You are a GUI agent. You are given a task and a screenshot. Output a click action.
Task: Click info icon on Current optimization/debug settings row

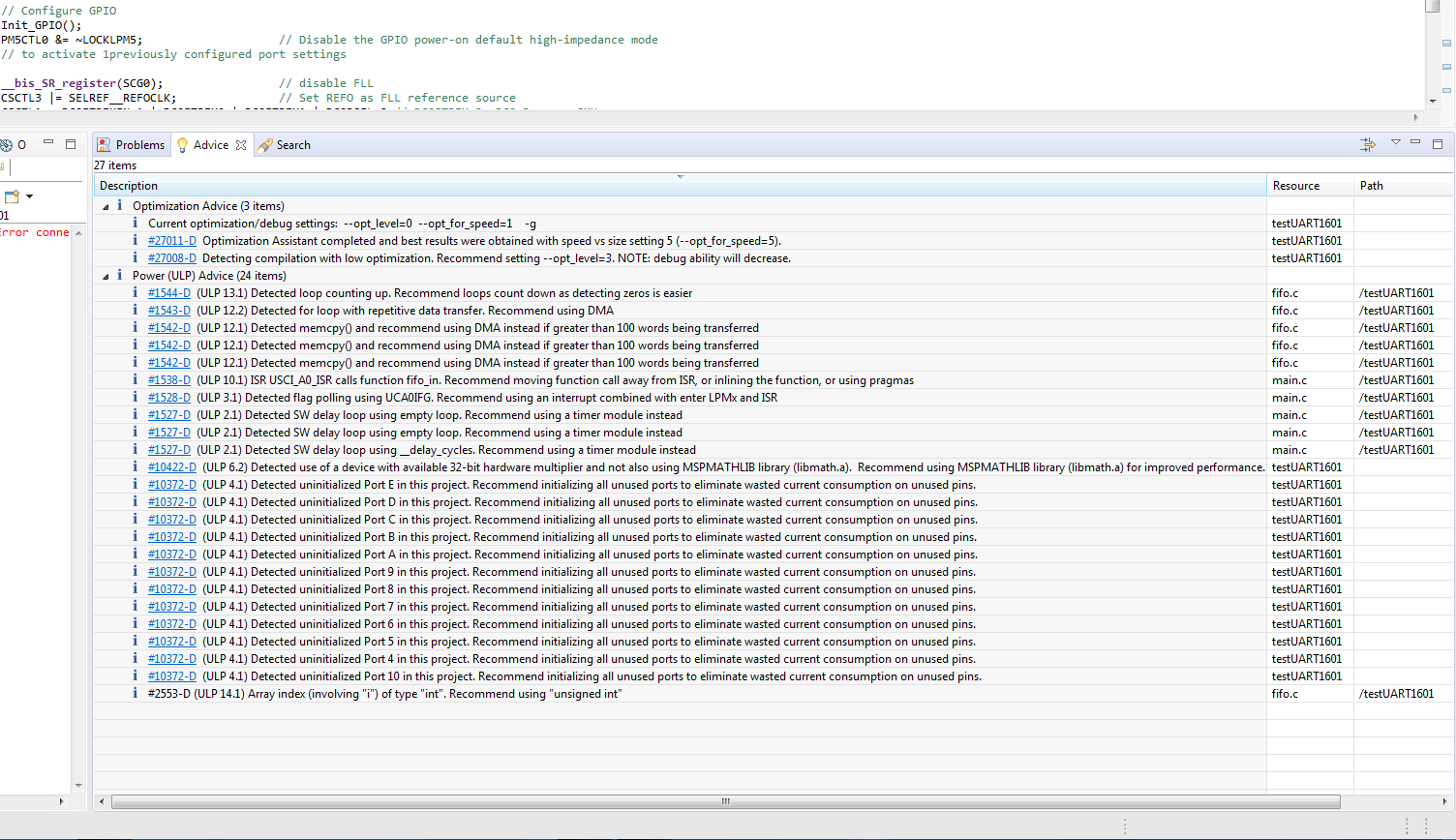[136, 223]
